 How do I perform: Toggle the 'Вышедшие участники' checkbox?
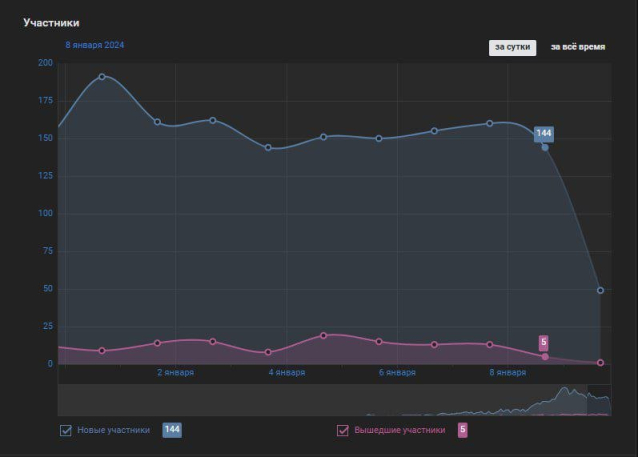pos(343,430)
